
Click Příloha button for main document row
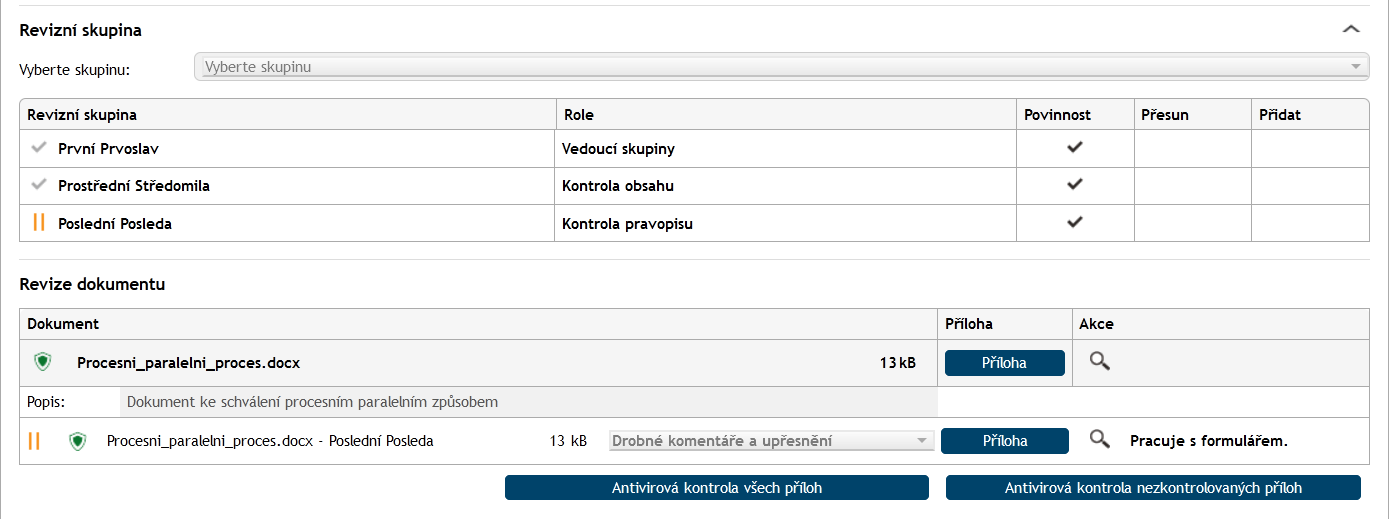click(1005, 363)
